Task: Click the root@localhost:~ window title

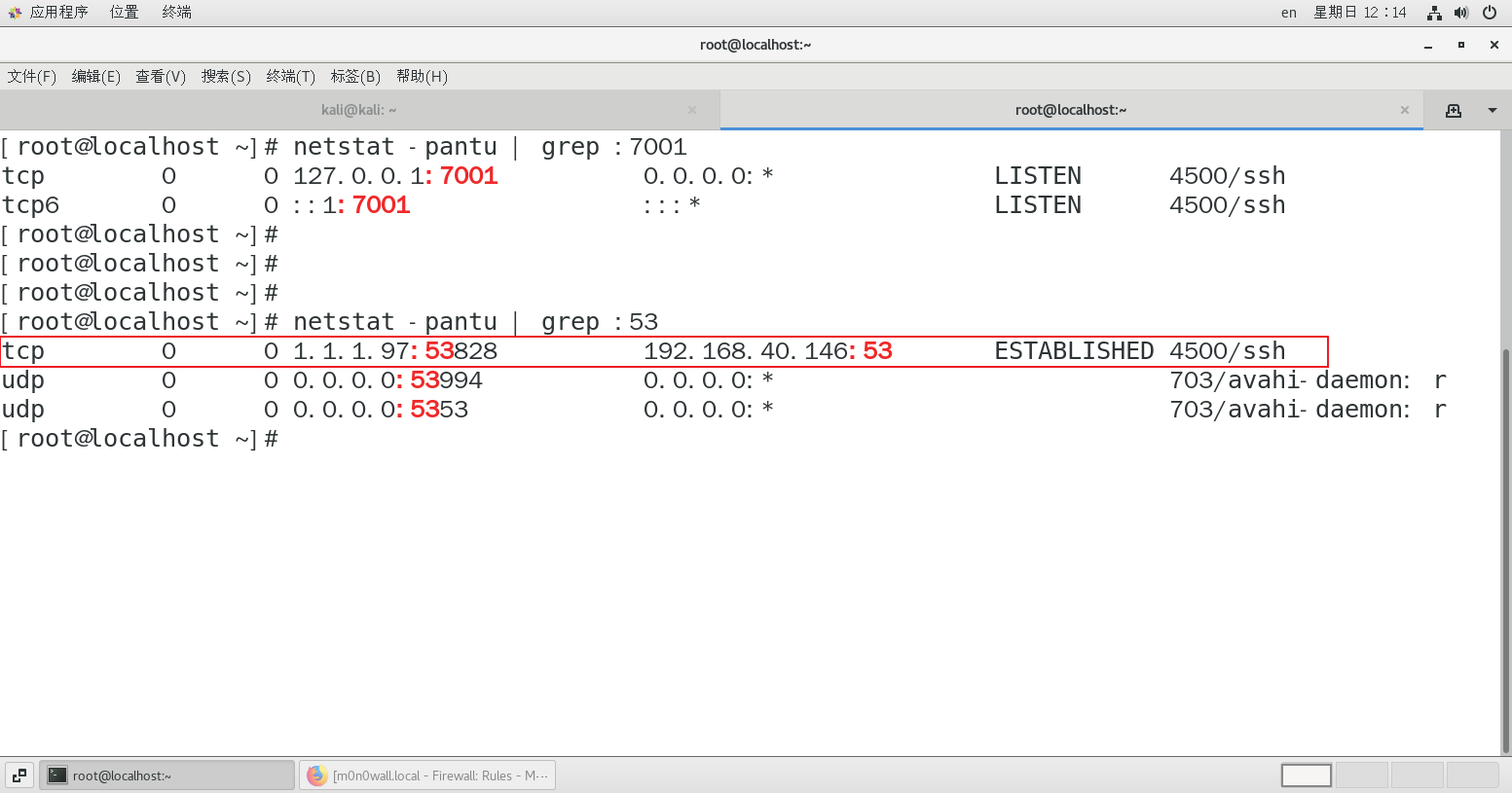Action: point(756,45)
